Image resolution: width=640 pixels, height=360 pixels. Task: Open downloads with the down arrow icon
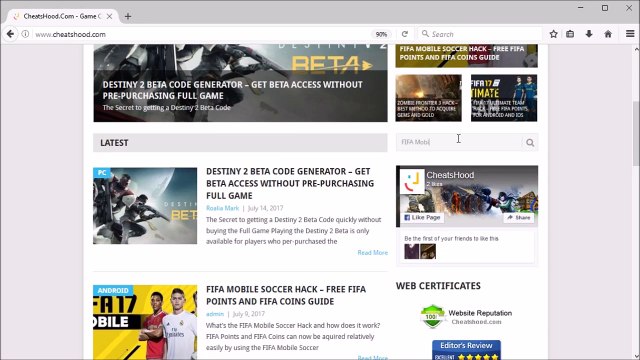point(589,34)
